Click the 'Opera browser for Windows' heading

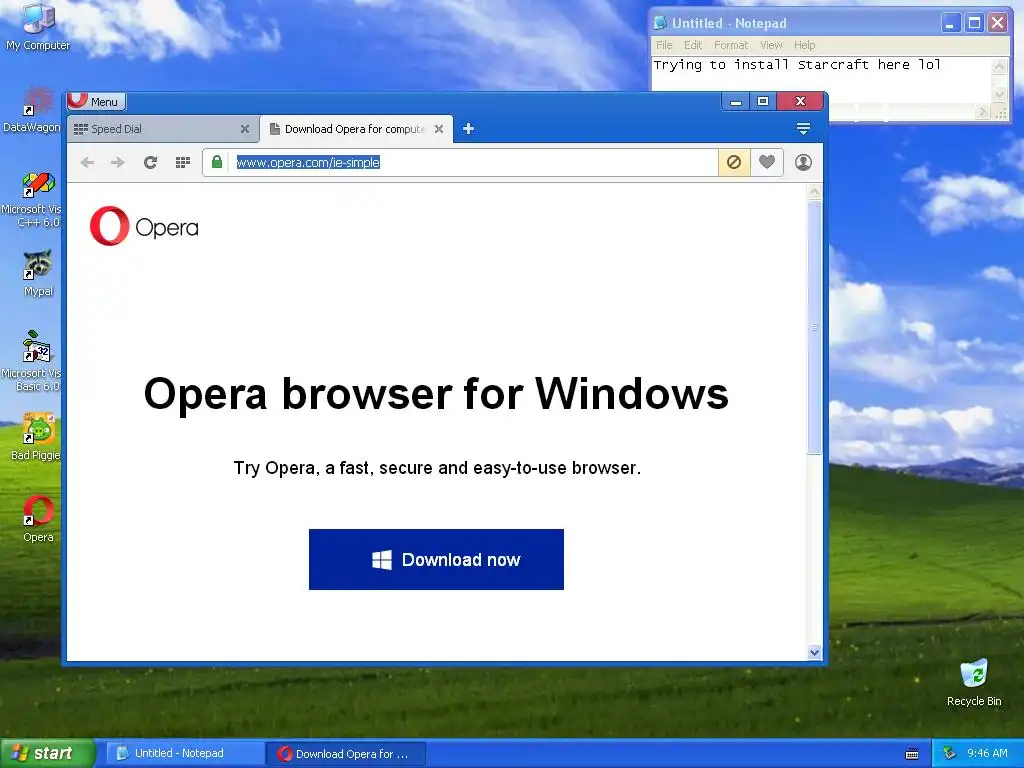(436, 394)
